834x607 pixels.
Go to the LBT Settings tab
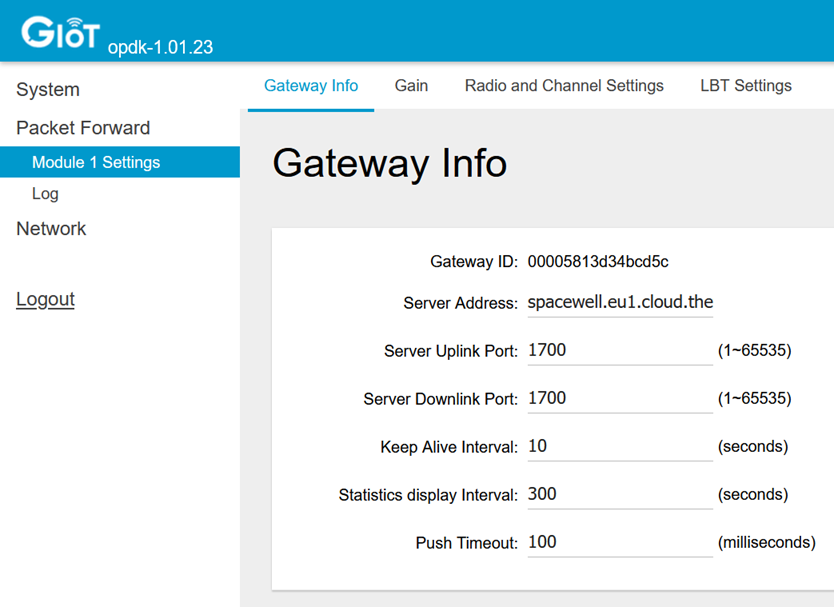[746, 86]
